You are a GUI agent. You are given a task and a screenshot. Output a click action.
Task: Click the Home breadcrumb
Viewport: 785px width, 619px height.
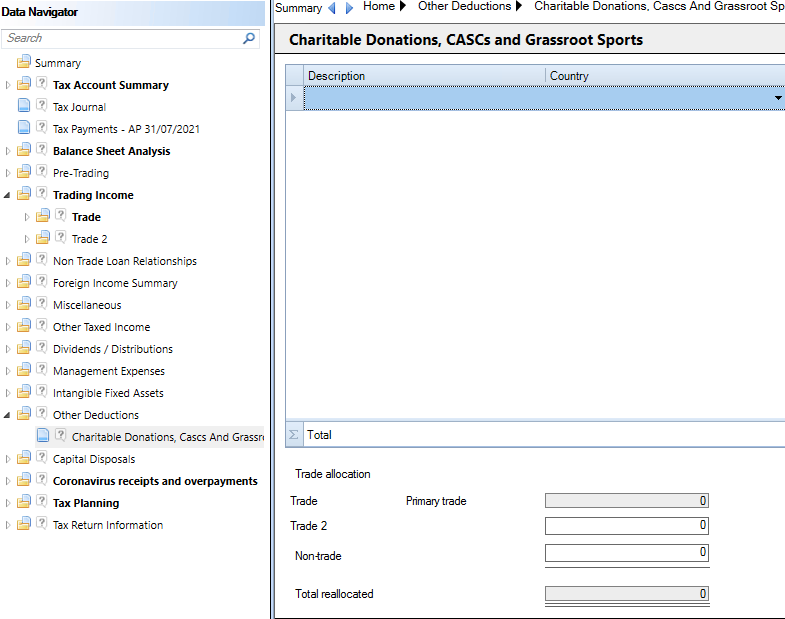[x=379, y=7]
